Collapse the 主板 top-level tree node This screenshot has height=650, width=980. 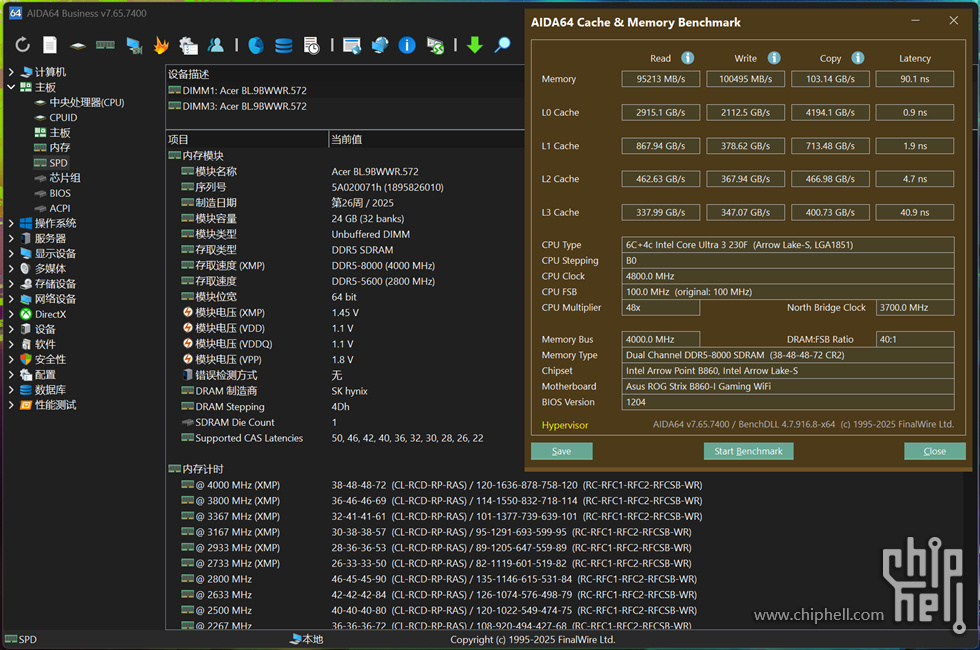pyautogui.click(x=11, y=87)
